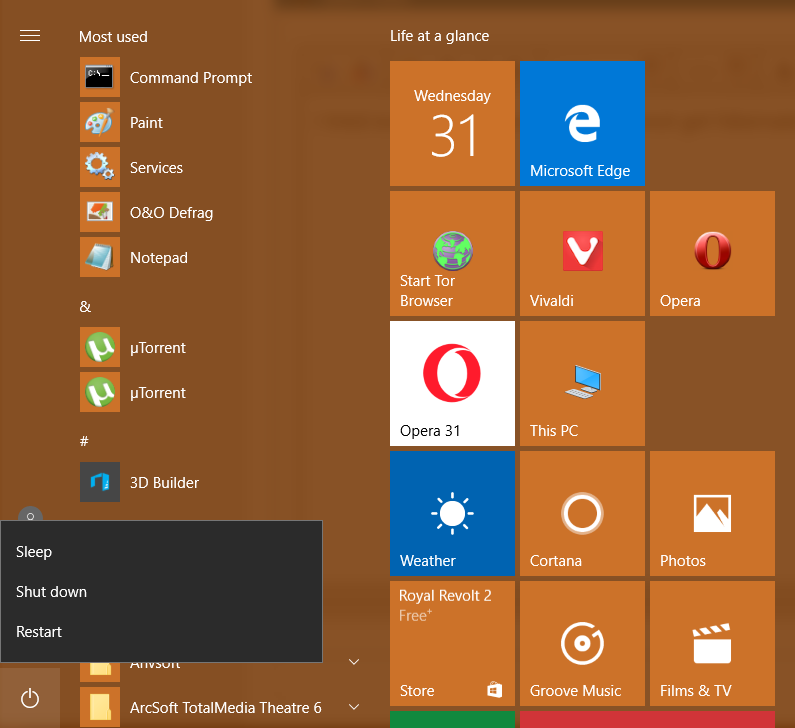Choose Shut down in power menu
The width and height of the screenshot is (795, 728).
(161, 592)
